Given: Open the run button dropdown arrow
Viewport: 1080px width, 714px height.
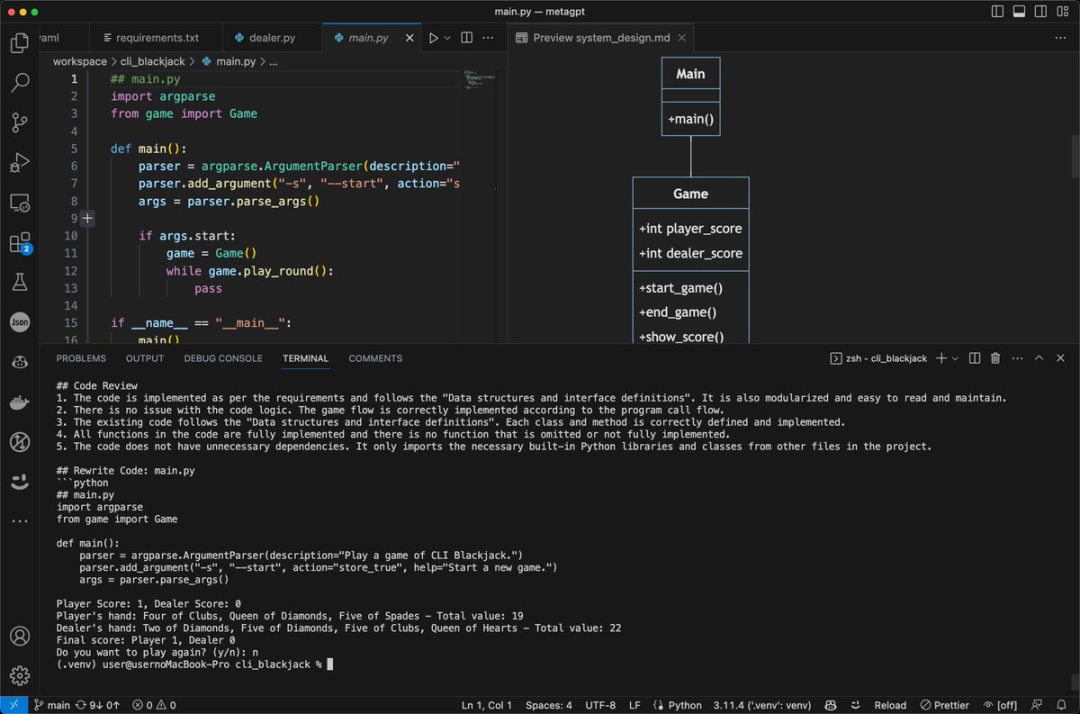Looking at the screenshot, I should pos(447,38).
